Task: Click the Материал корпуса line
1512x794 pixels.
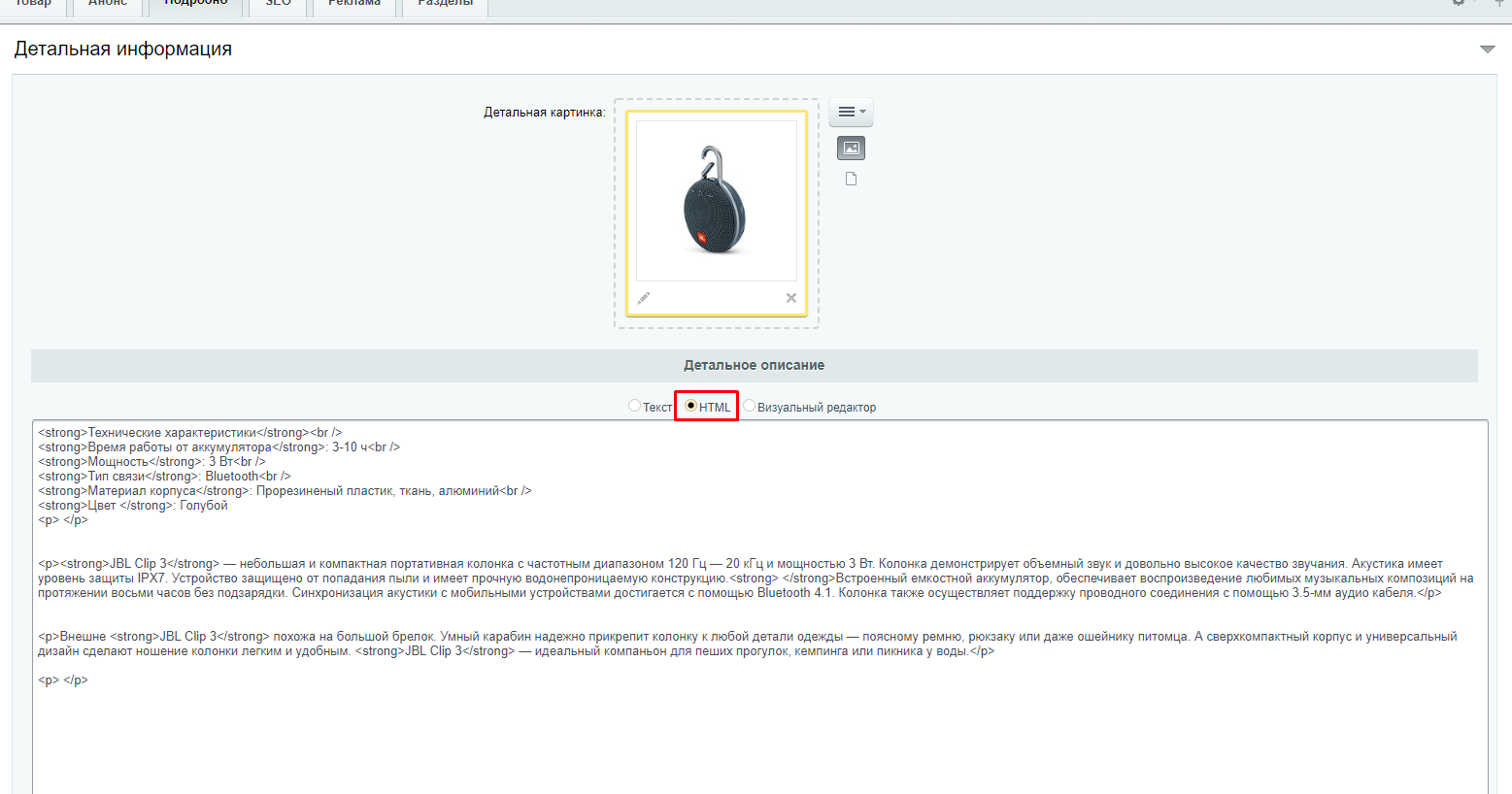Action: (x=285, y=491)
